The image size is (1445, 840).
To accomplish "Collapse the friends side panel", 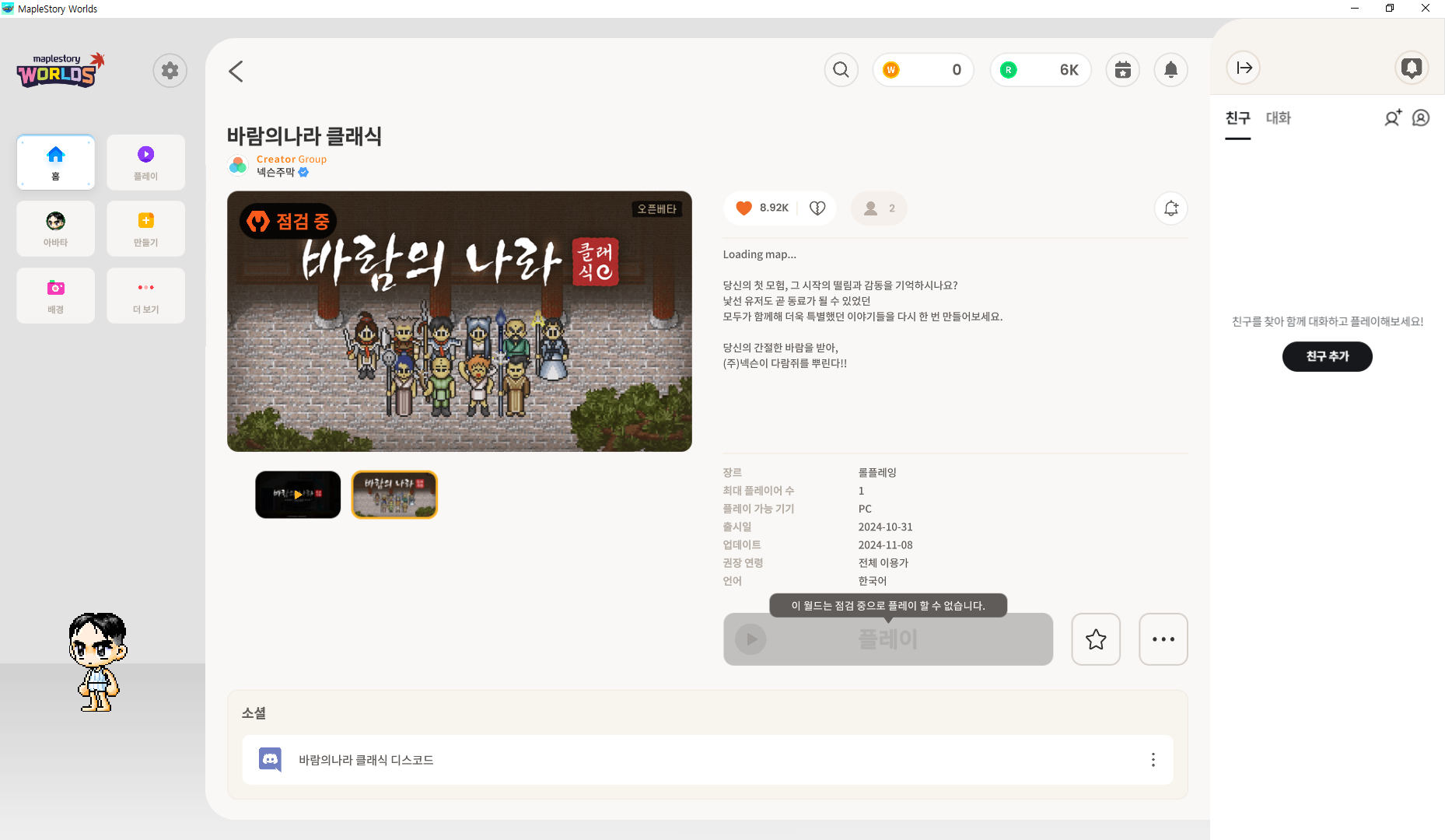I will click(x=1244, y=68).
